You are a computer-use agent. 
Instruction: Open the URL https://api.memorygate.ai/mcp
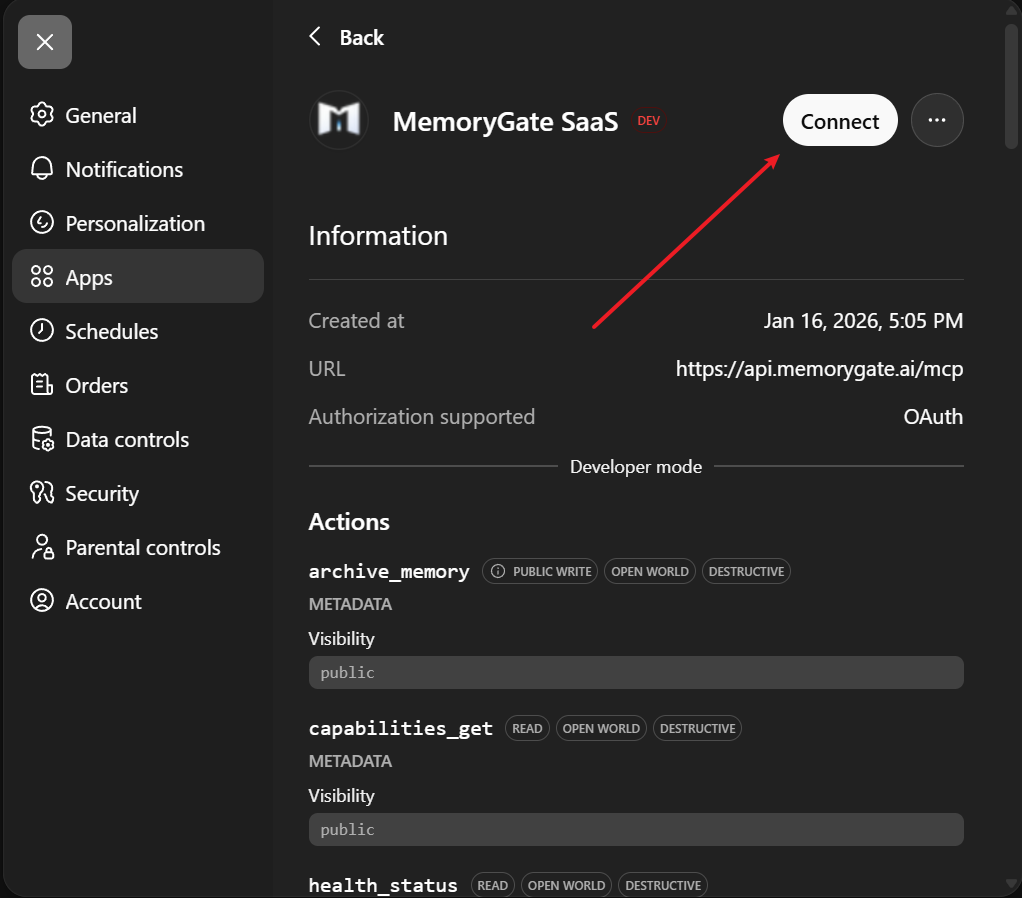click(x=819, y=368)
